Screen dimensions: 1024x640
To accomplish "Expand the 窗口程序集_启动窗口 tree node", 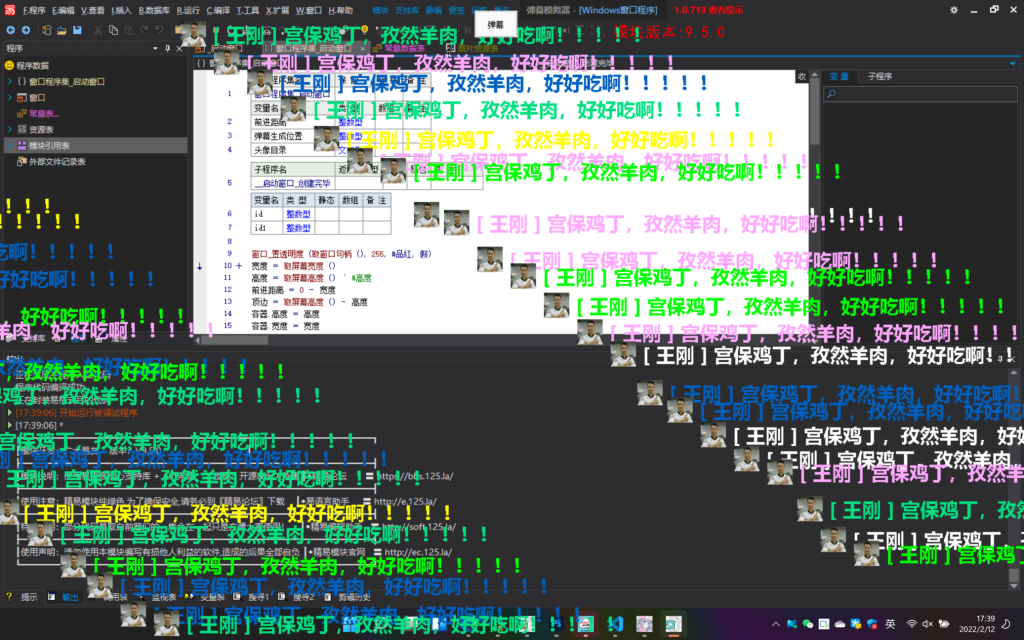I will (x=9, y=81).
